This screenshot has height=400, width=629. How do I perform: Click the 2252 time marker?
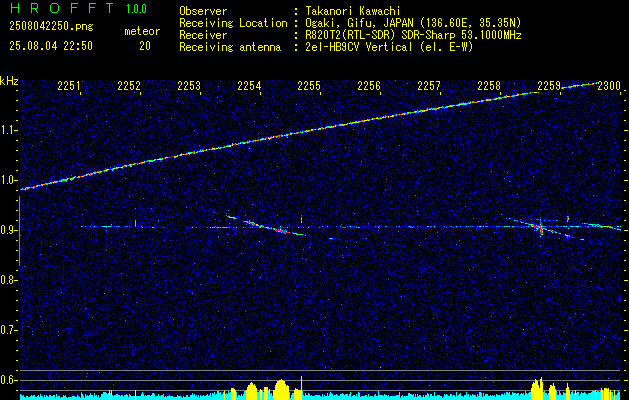129,86
